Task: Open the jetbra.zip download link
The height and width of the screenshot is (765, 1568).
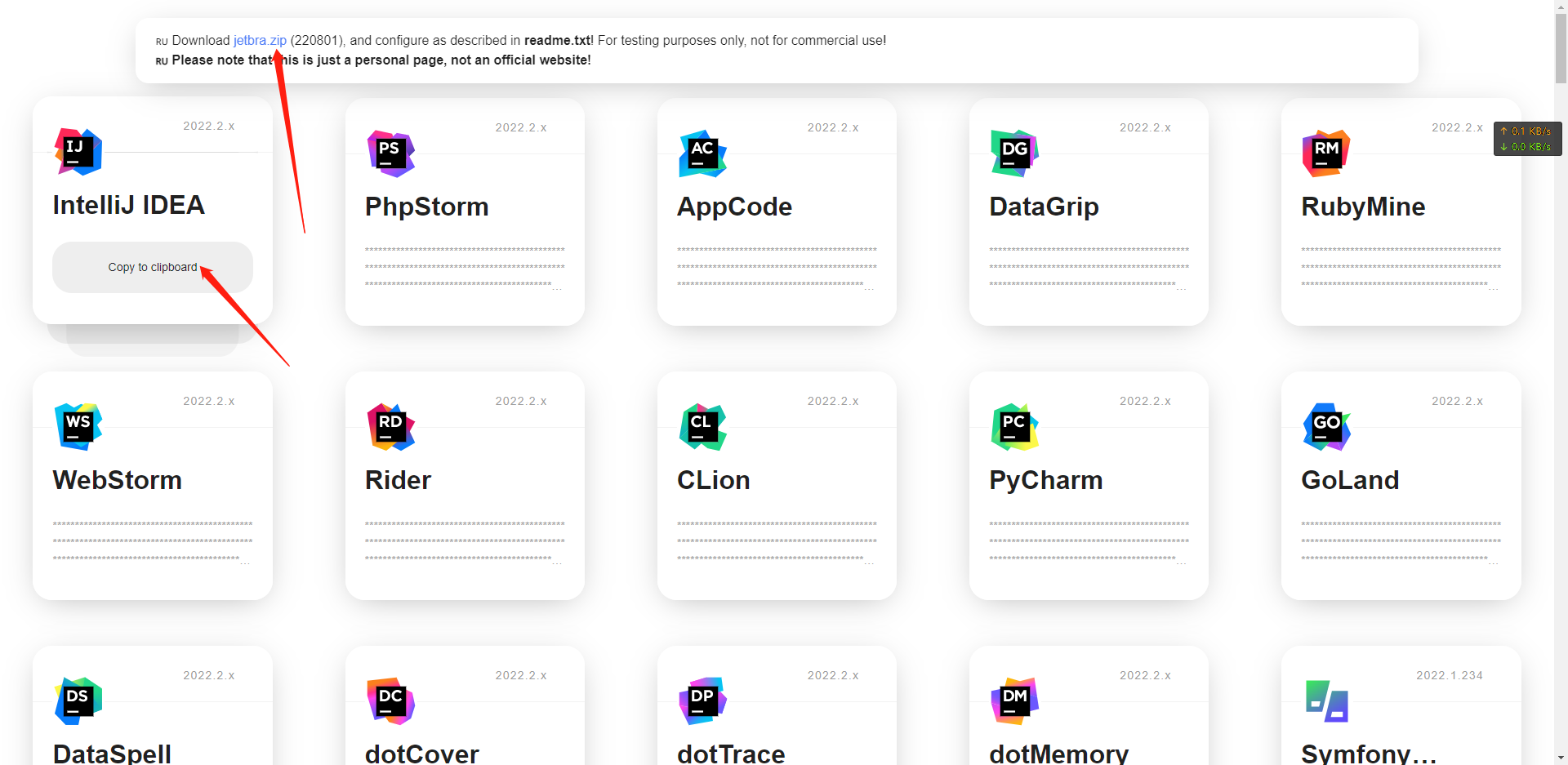Action: [260, 40]
